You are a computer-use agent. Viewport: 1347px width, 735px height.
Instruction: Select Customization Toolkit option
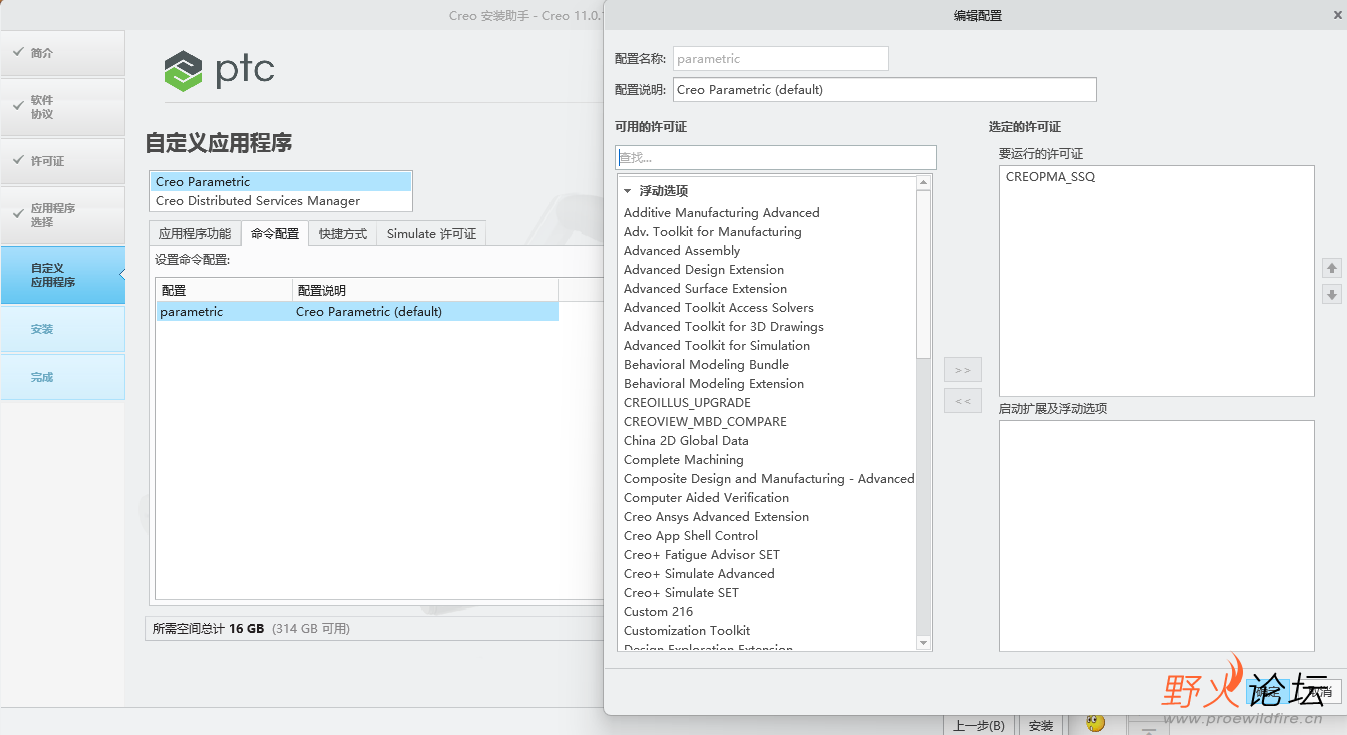pos(687,631)
